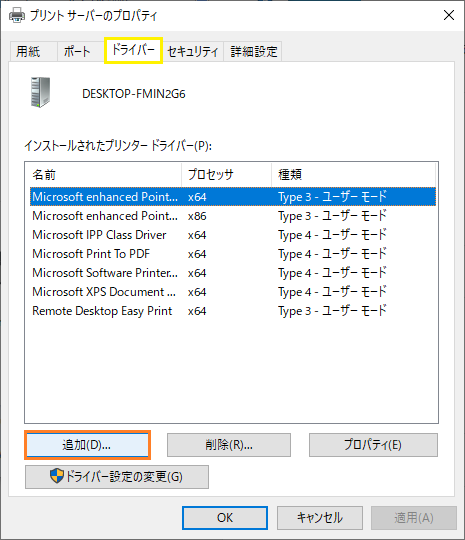Click the 削除(R)... button
Screen dimensions: 465x540
click(x=229, y=445)
